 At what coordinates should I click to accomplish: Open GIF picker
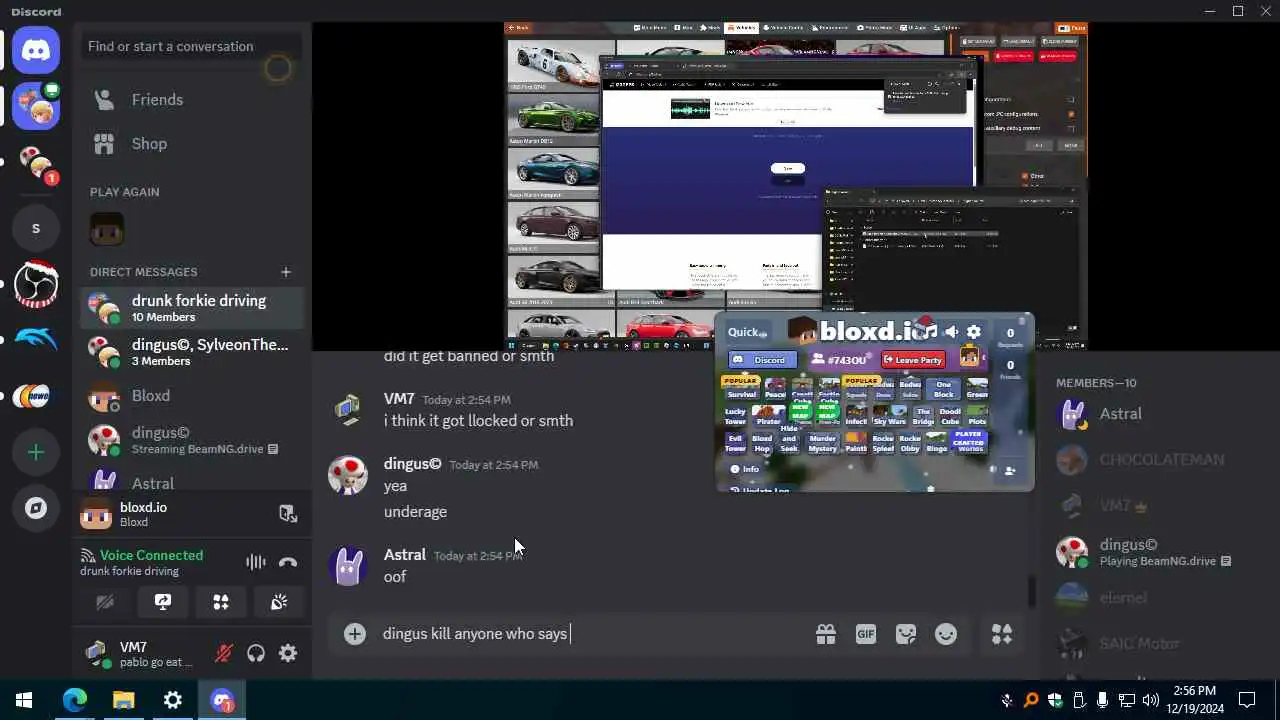point(866,634)
